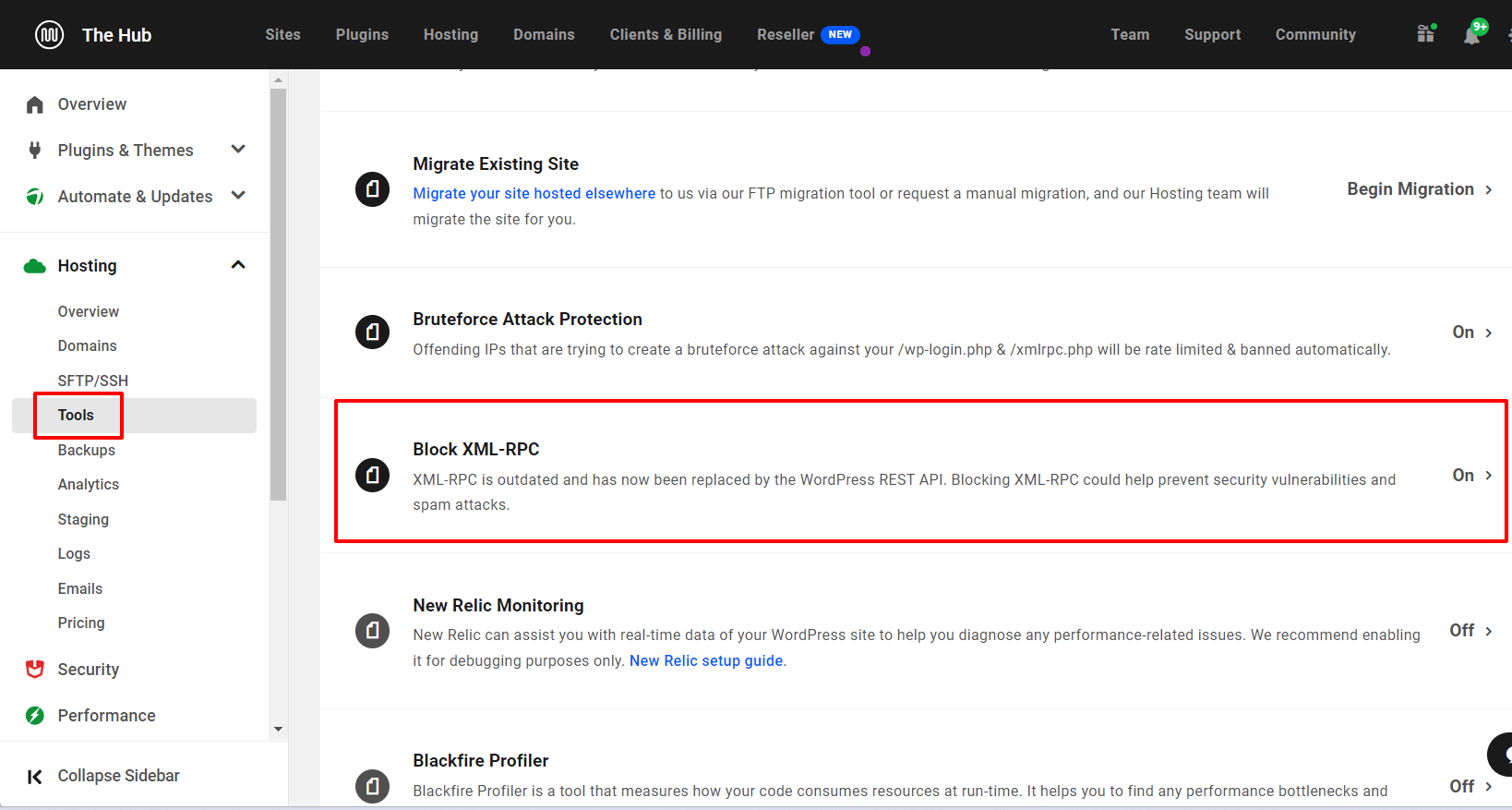Open Logs sidebar item
Screen dimensions: 1512x810
(x=74, y=553)
